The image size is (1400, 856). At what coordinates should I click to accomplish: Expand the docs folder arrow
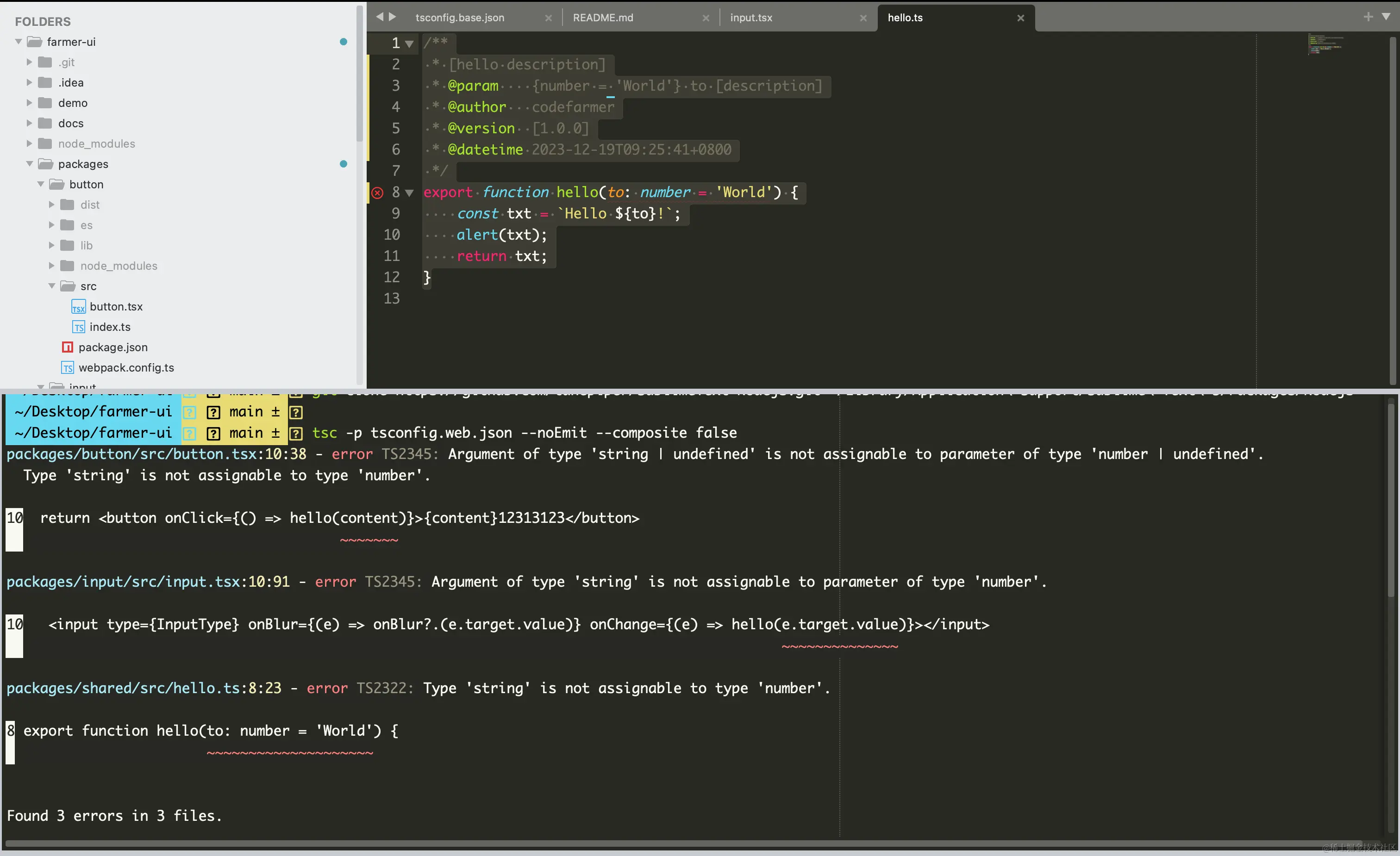point(30,123)
